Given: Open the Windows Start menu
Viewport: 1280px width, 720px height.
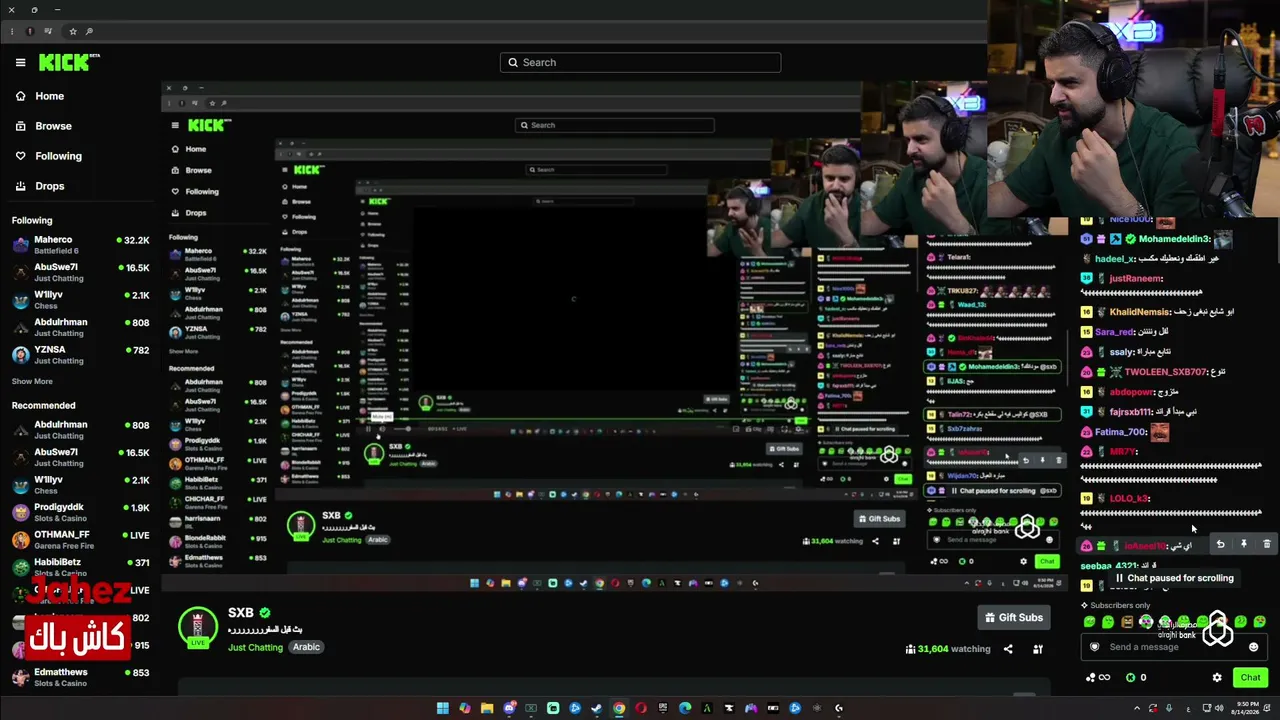Looking at the screenshot, I should point(442,708).
